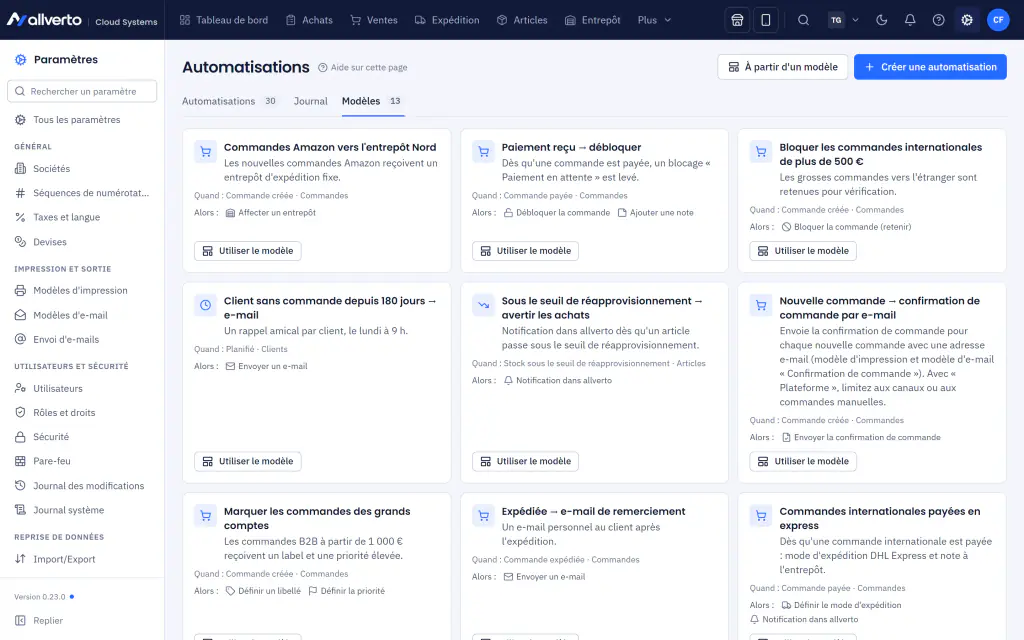Open Aide sur cette page
The width and height of the screenshot is (1024, 640).
click(362, 67)
